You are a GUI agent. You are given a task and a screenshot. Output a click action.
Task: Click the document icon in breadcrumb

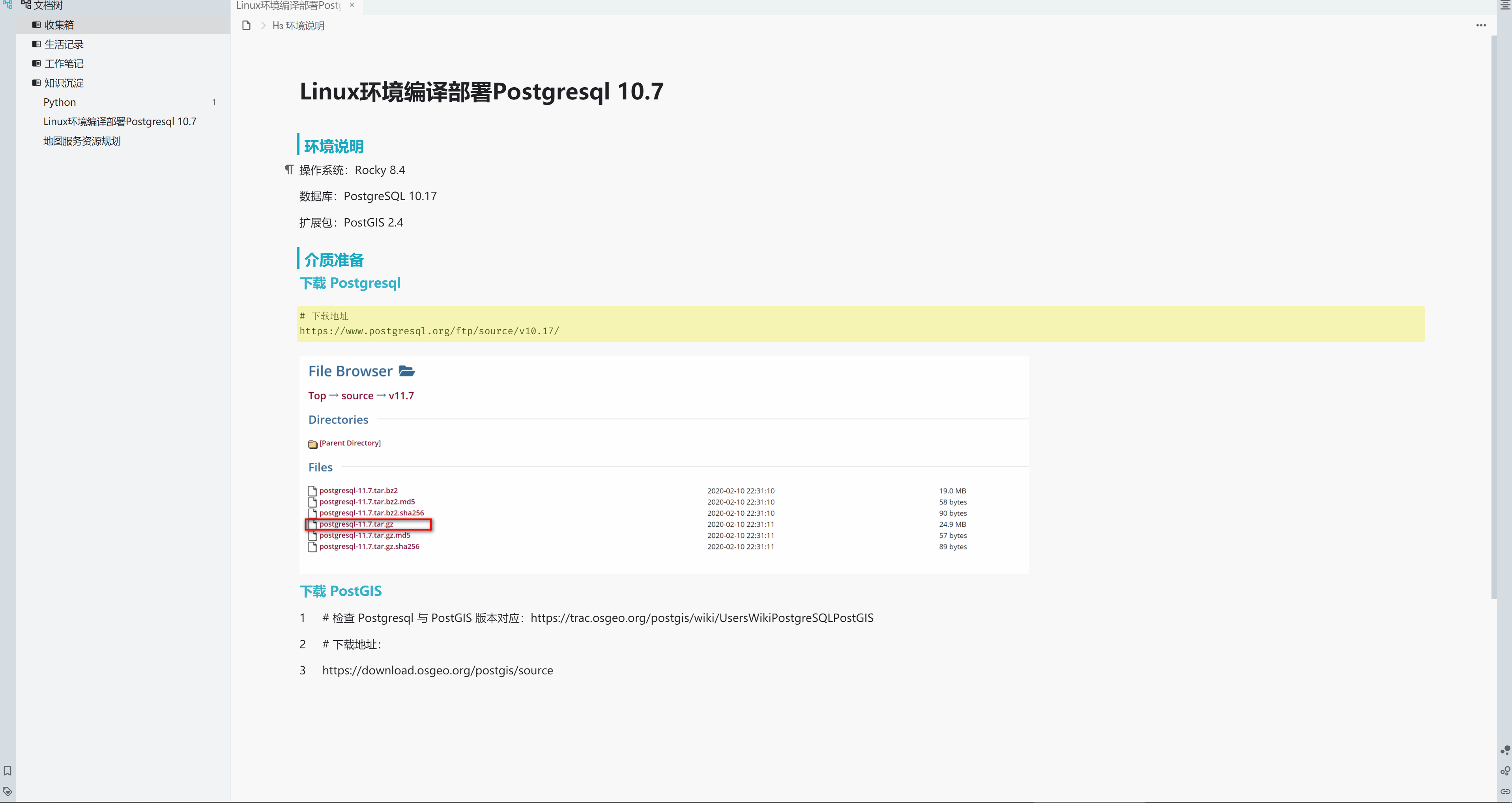click(247, 25)
